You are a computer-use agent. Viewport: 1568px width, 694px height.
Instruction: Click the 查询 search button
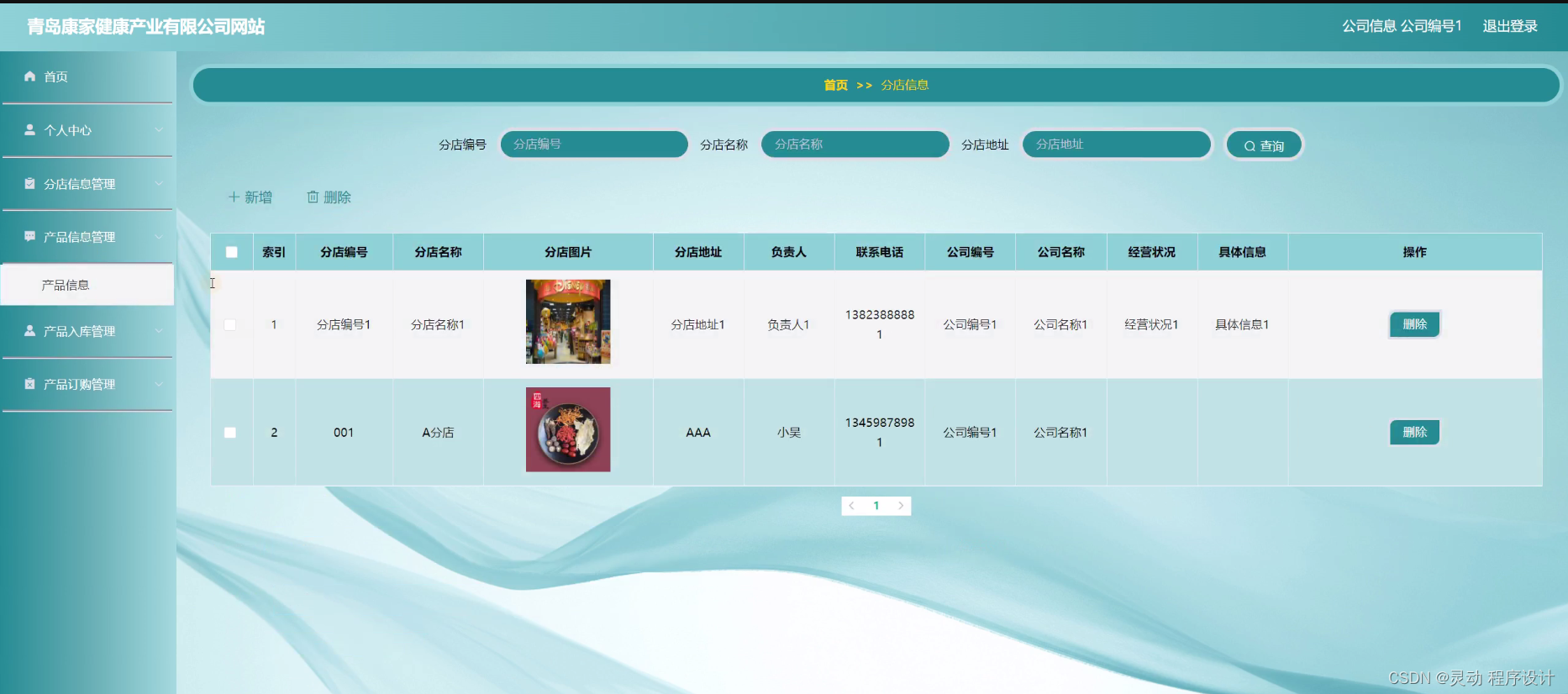click(x=1264, y=145)
